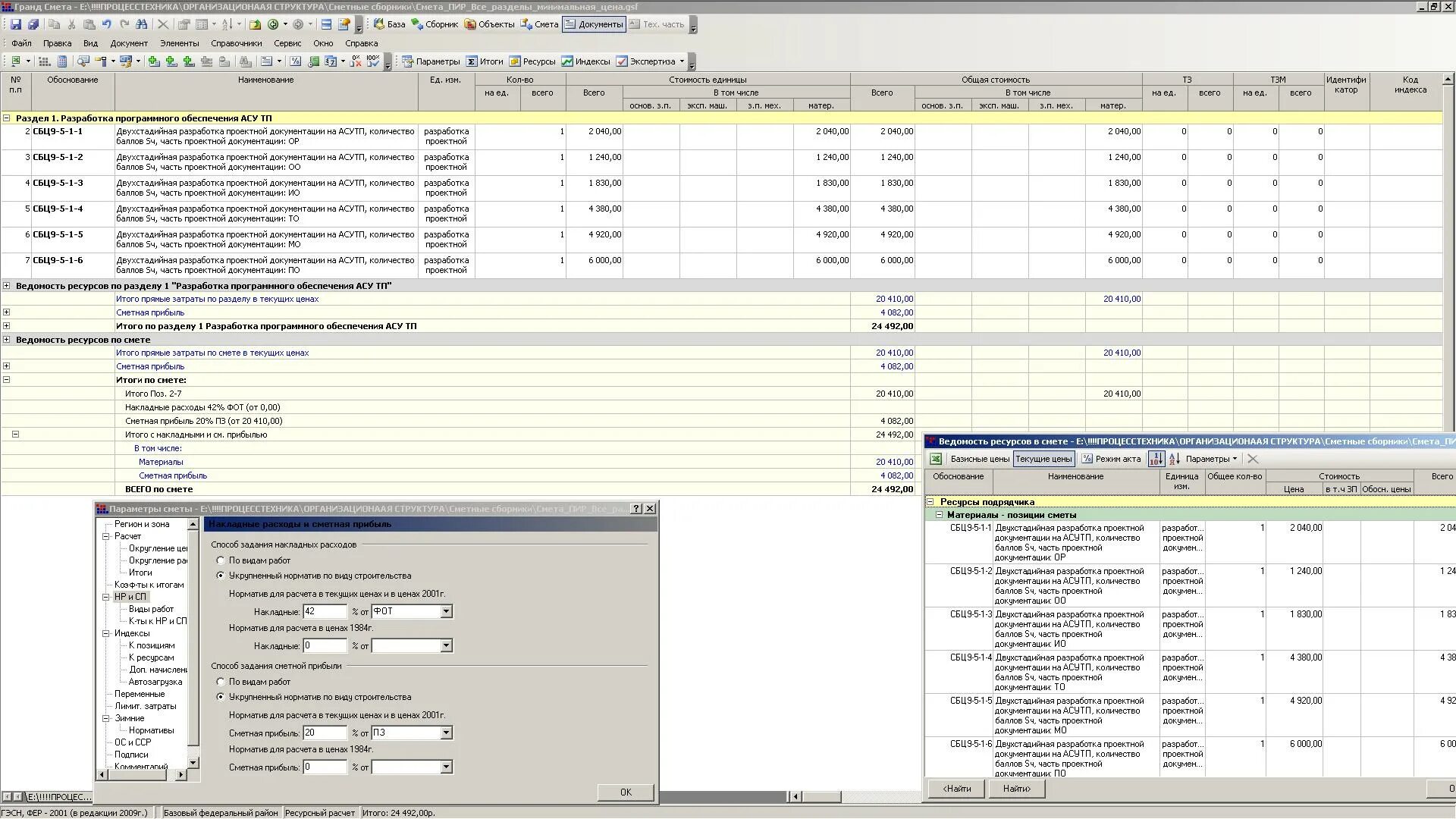
Task: Select profit 'Укрупненный норматив по виду строительства' radio
Action: tap(221, 697)
